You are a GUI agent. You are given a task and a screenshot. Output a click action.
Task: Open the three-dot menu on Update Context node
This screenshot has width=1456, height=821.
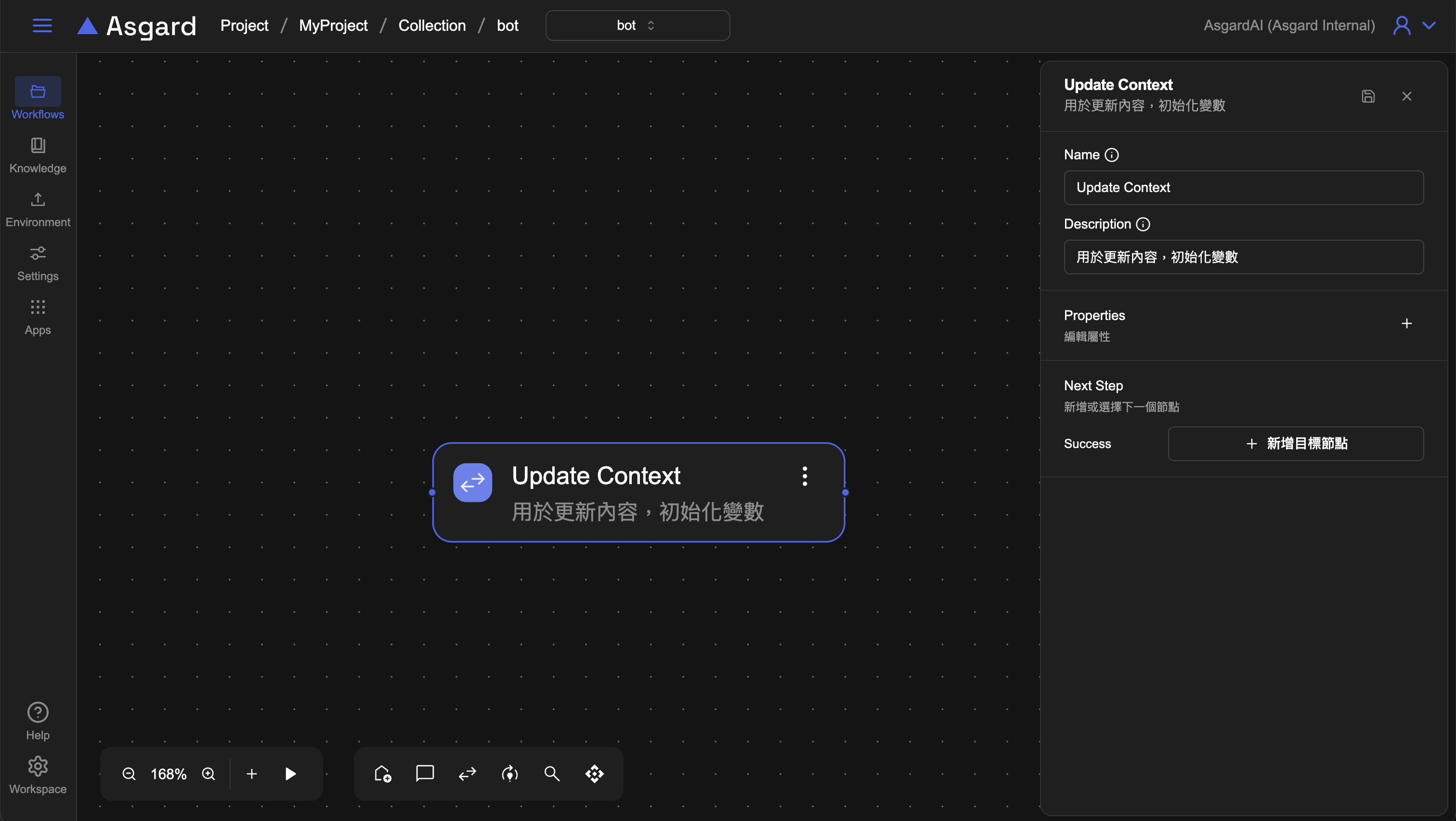point(804,476)
